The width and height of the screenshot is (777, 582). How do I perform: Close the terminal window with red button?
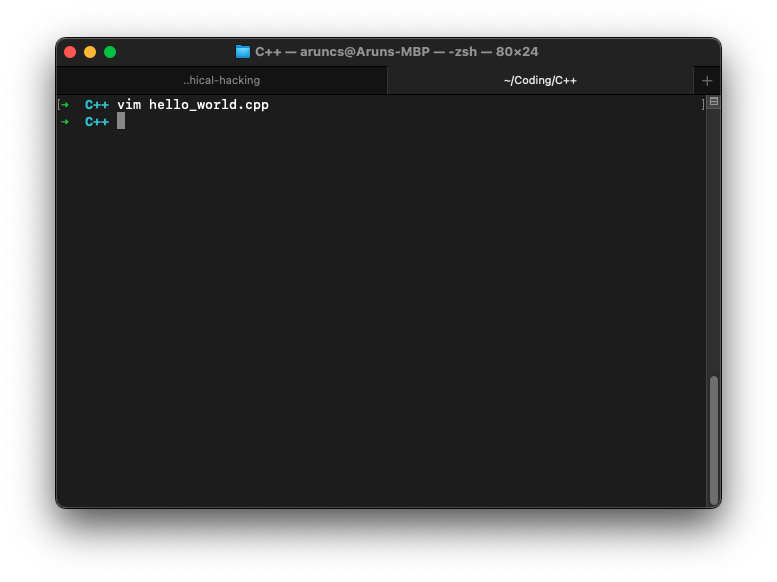pos(70,52)
